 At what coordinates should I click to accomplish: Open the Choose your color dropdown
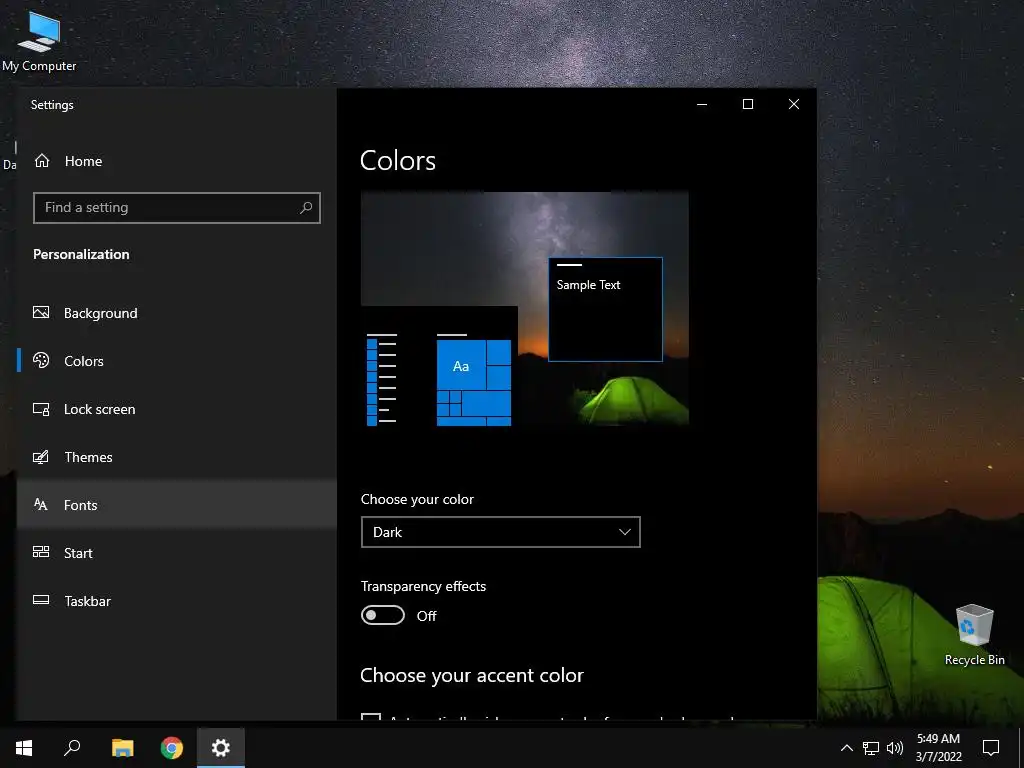pyautogui.click(x=500, y=532)
